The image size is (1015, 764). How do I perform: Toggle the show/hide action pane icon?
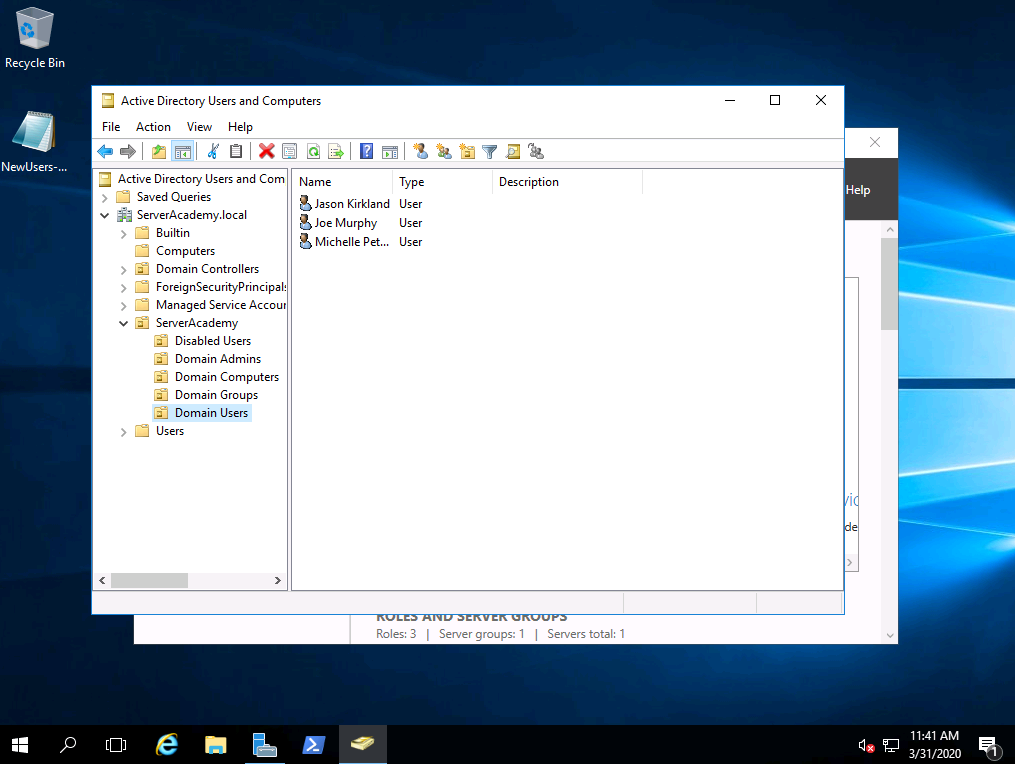390,152
